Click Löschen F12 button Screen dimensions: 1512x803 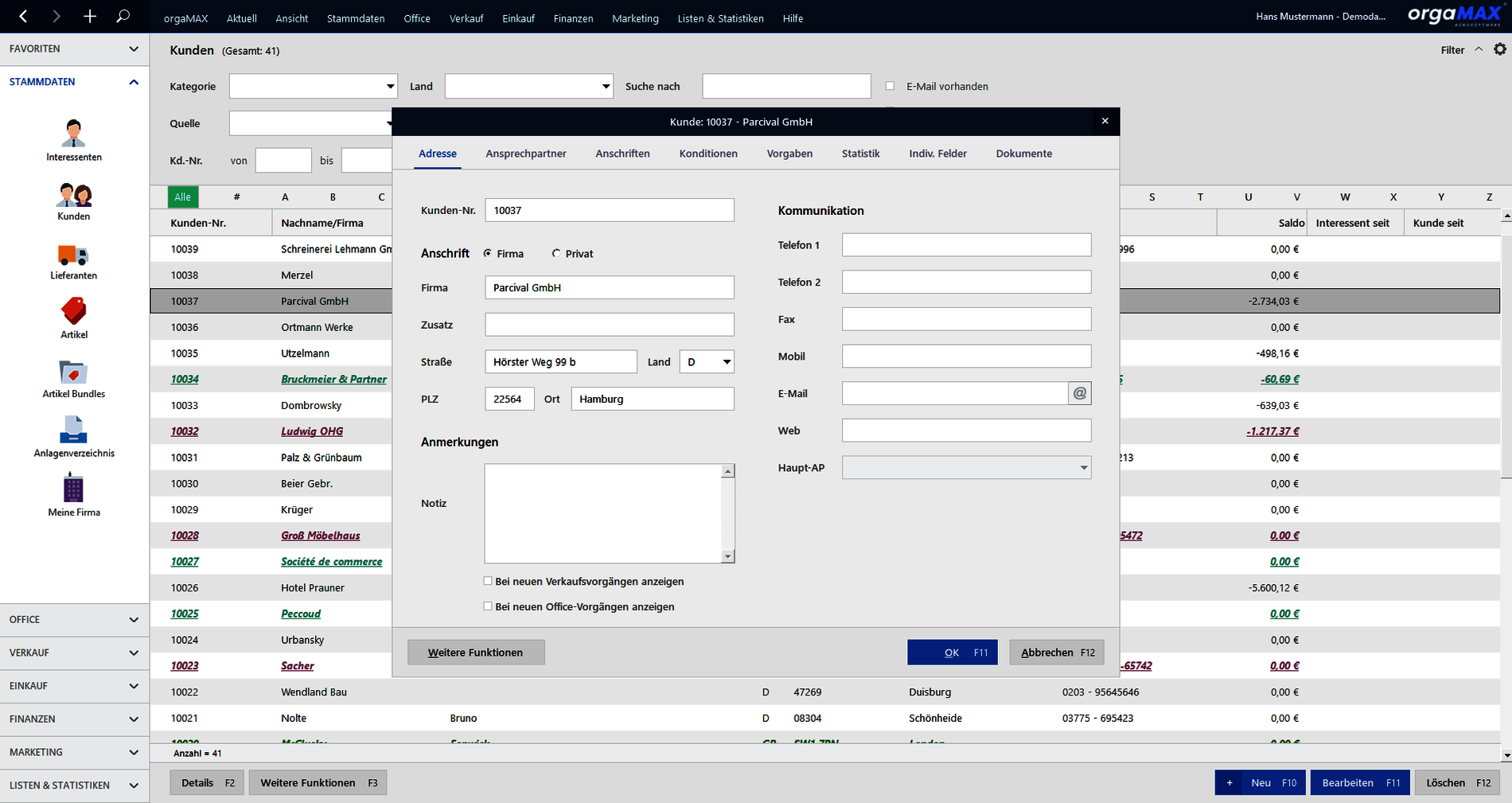pos(1458,783)
